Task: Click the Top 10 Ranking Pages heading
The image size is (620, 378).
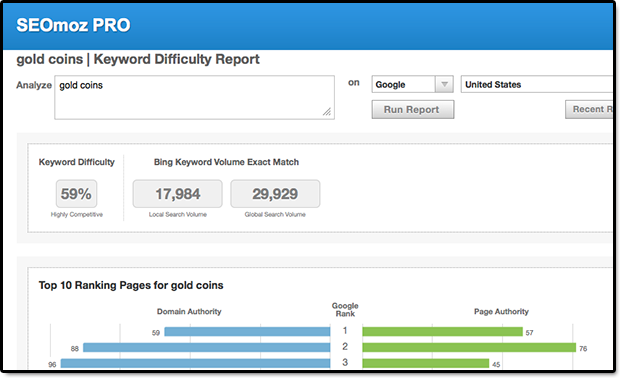Action: [x=131, y=285]
